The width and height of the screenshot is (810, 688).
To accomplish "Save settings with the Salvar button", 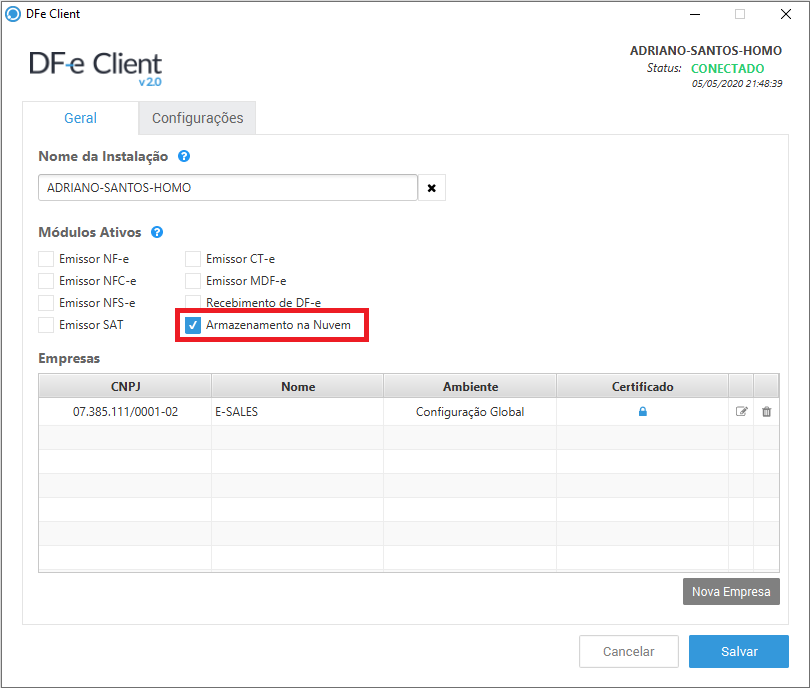I will point(738,651).
